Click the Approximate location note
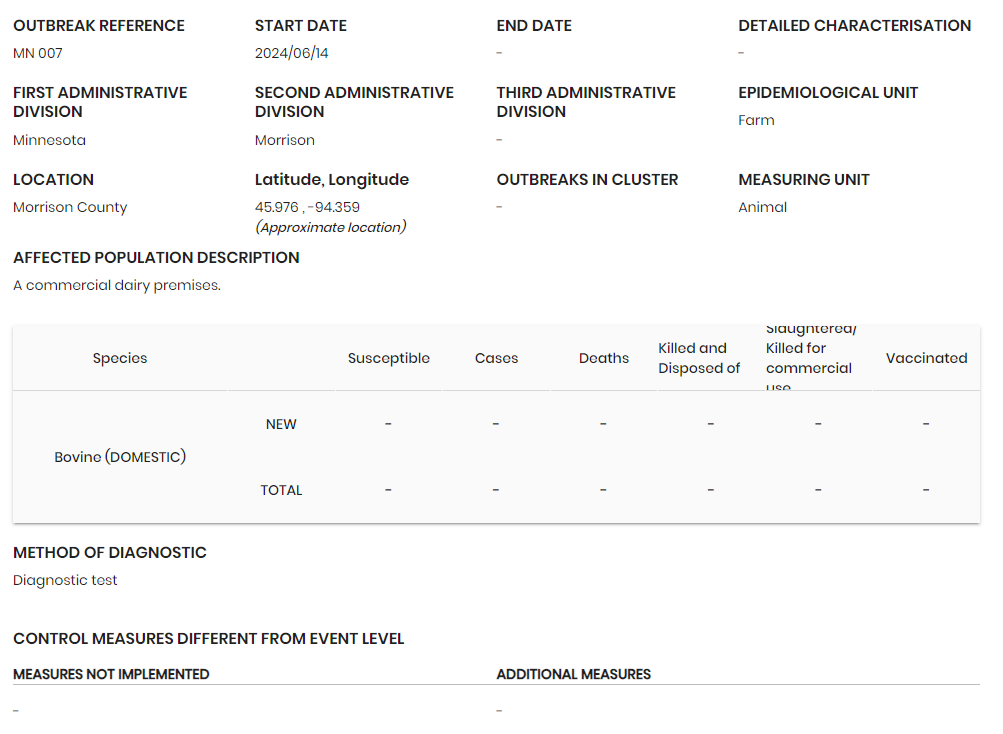The image size is (1003, 734). [330, 227]
